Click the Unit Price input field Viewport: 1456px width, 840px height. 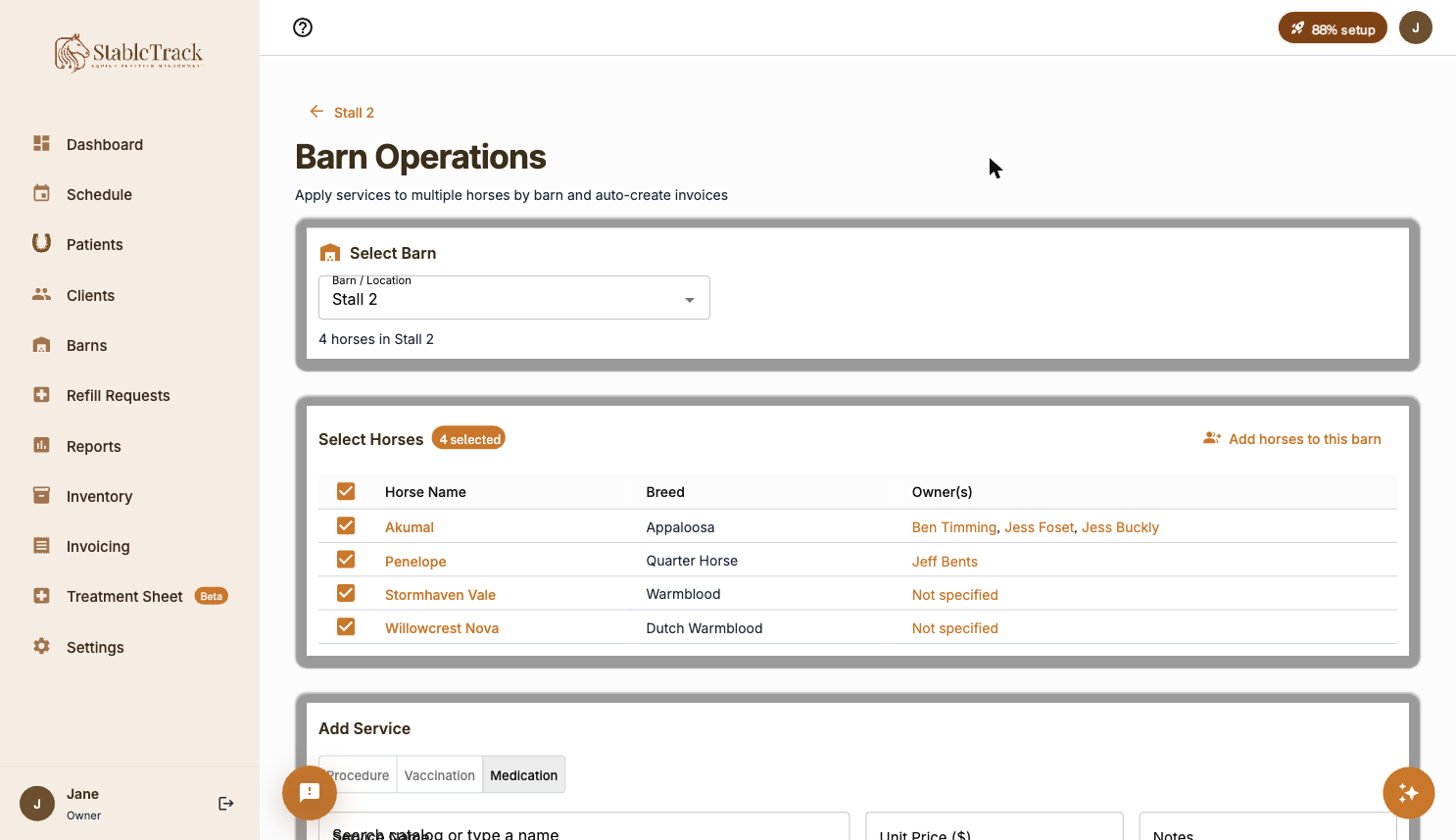(995, 825)
